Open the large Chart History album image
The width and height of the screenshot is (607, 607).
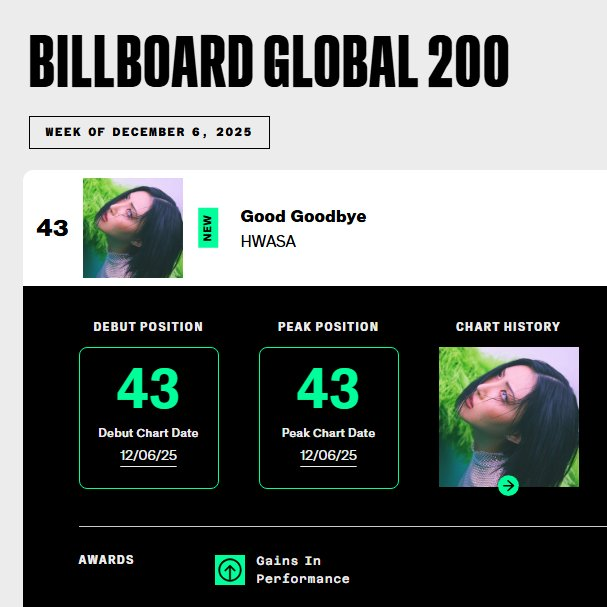(508, 415)
